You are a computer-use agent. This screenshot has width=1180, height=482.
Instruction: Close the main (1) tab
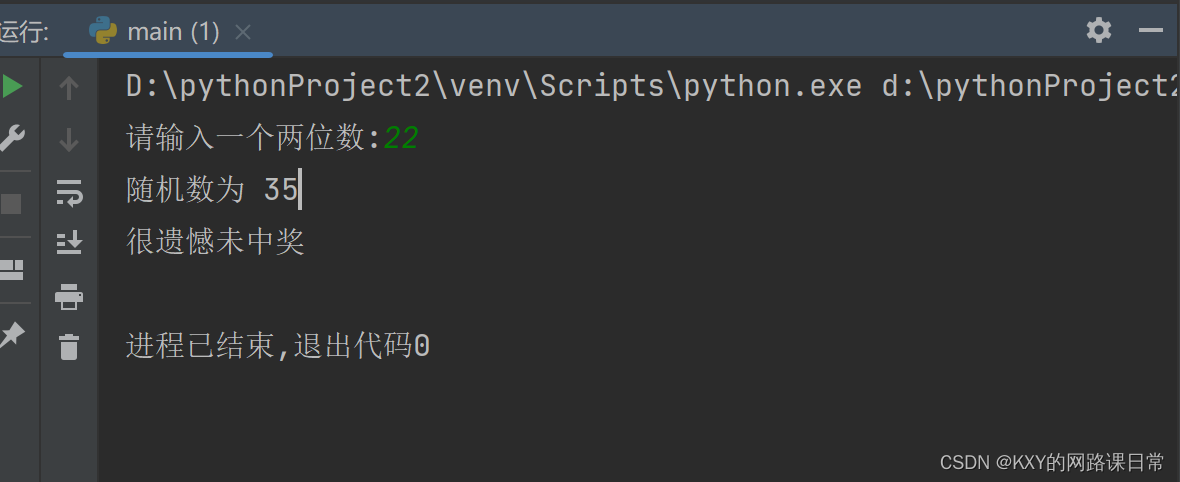click(243, 32)
